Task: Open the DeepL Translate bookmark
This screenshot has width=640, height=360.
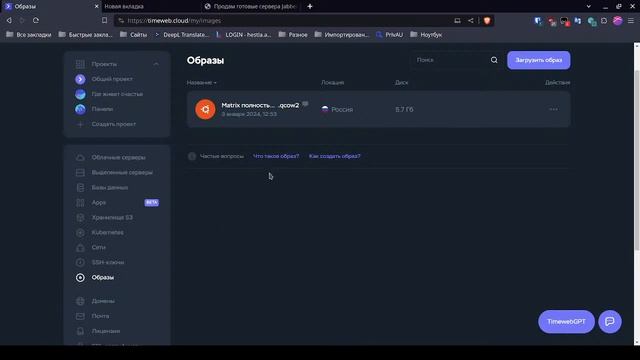Action: (x=182, y=35)
